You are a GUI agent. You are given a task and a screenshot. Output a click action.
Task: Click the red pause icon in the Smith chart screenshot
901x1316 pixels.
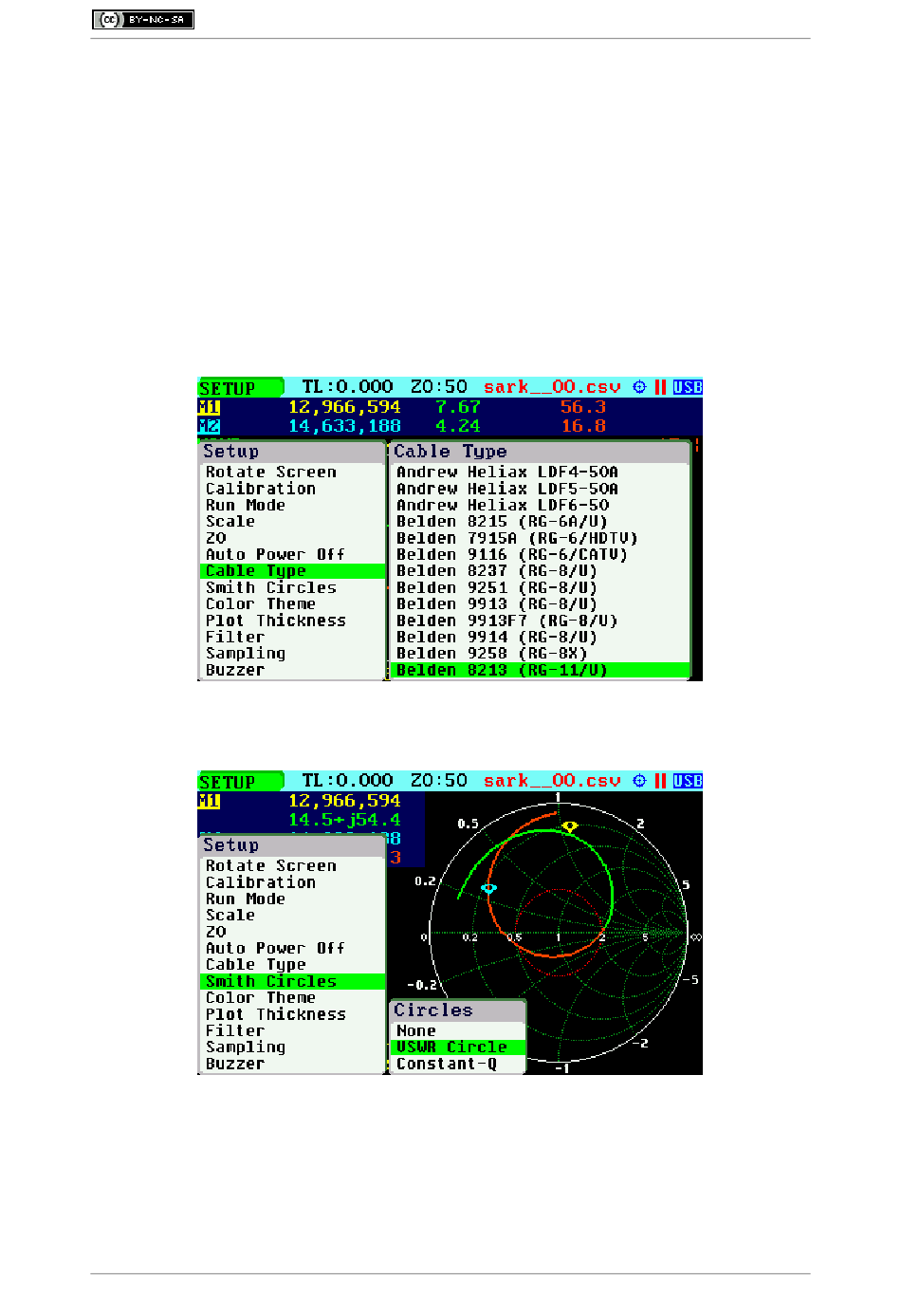tap(660, 781)
